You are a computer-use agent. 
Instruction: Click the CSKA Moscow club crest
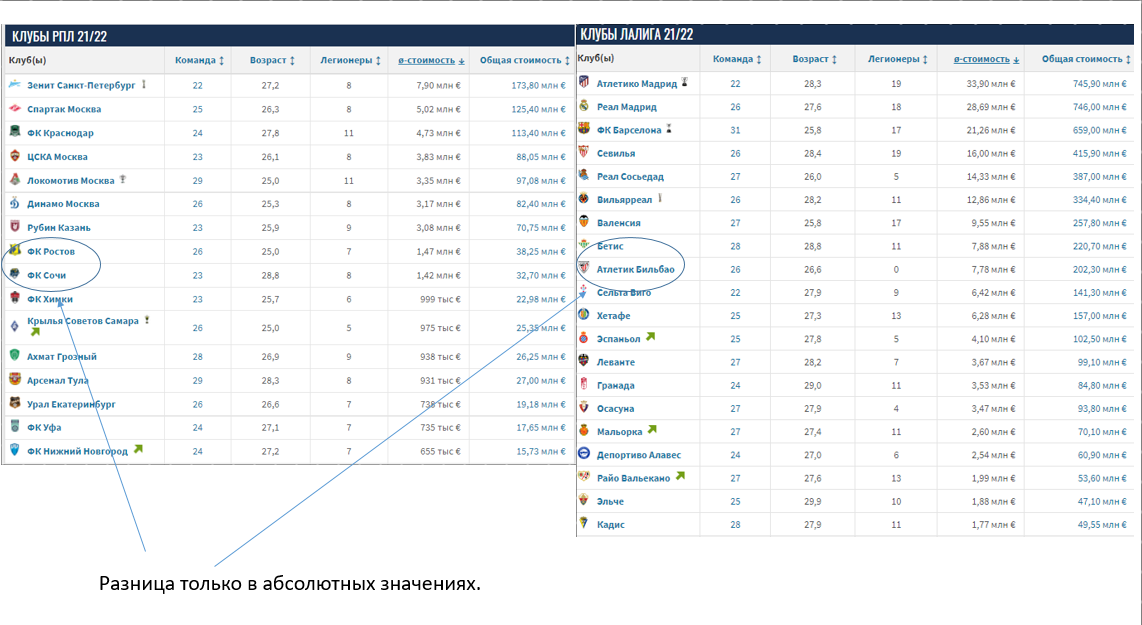[15, 156]
